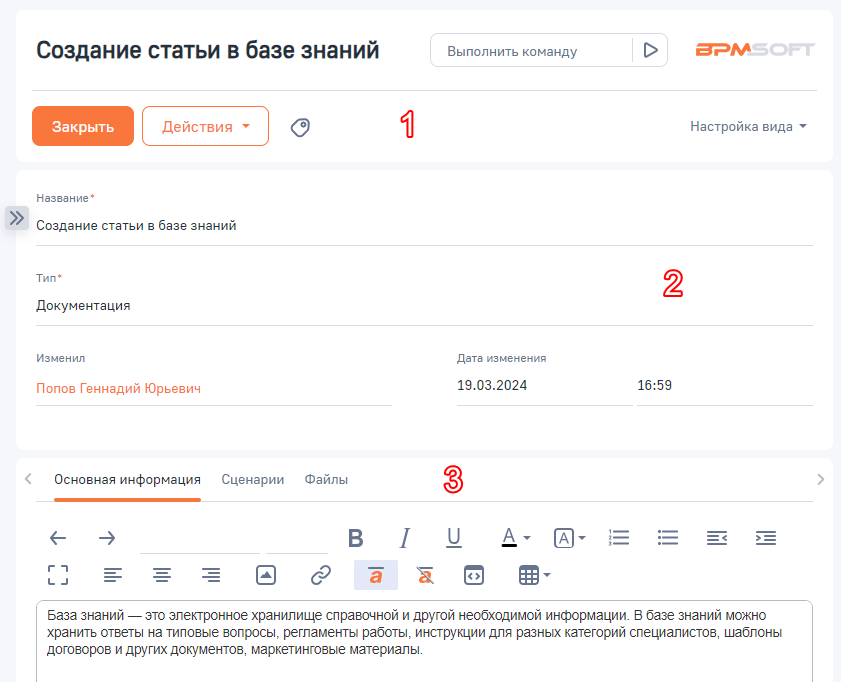Open the font family dropdown field
Image resolution: width=841 pixels, height=682 pixels.
(x=200, y=539)
